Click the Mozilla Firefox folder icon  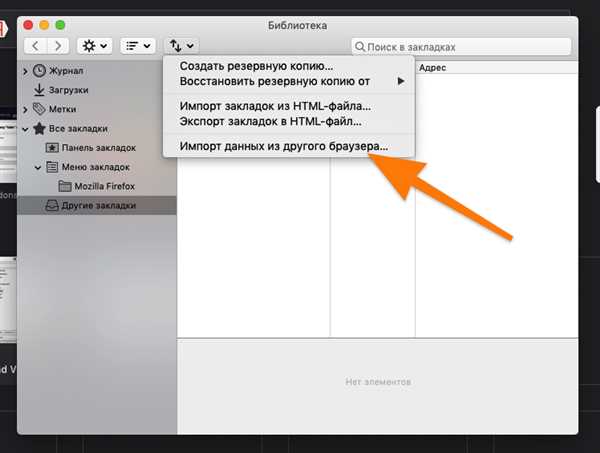click(65, 186)
